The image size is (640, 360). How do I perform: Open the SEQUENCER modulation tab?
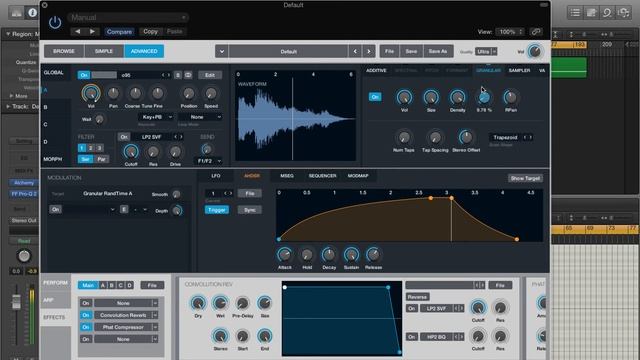322,176
